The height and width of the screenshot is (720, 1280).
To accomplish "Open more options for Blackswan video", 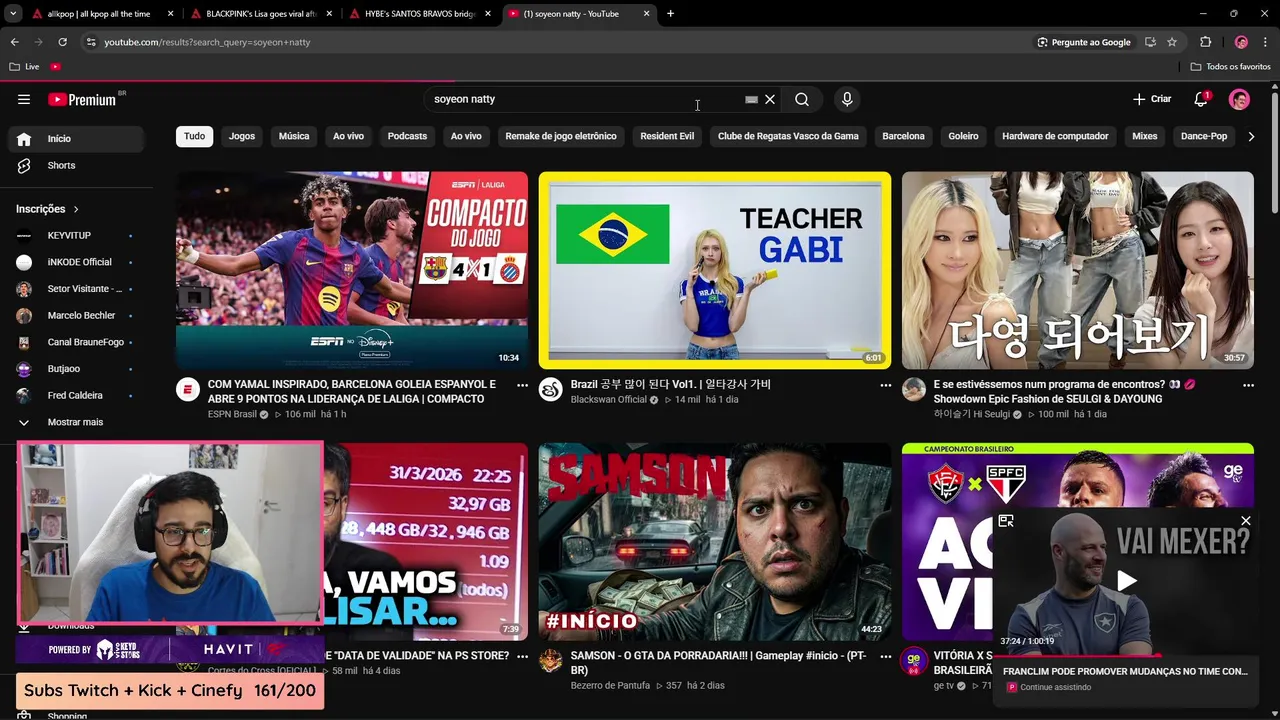I will point(885,385).
